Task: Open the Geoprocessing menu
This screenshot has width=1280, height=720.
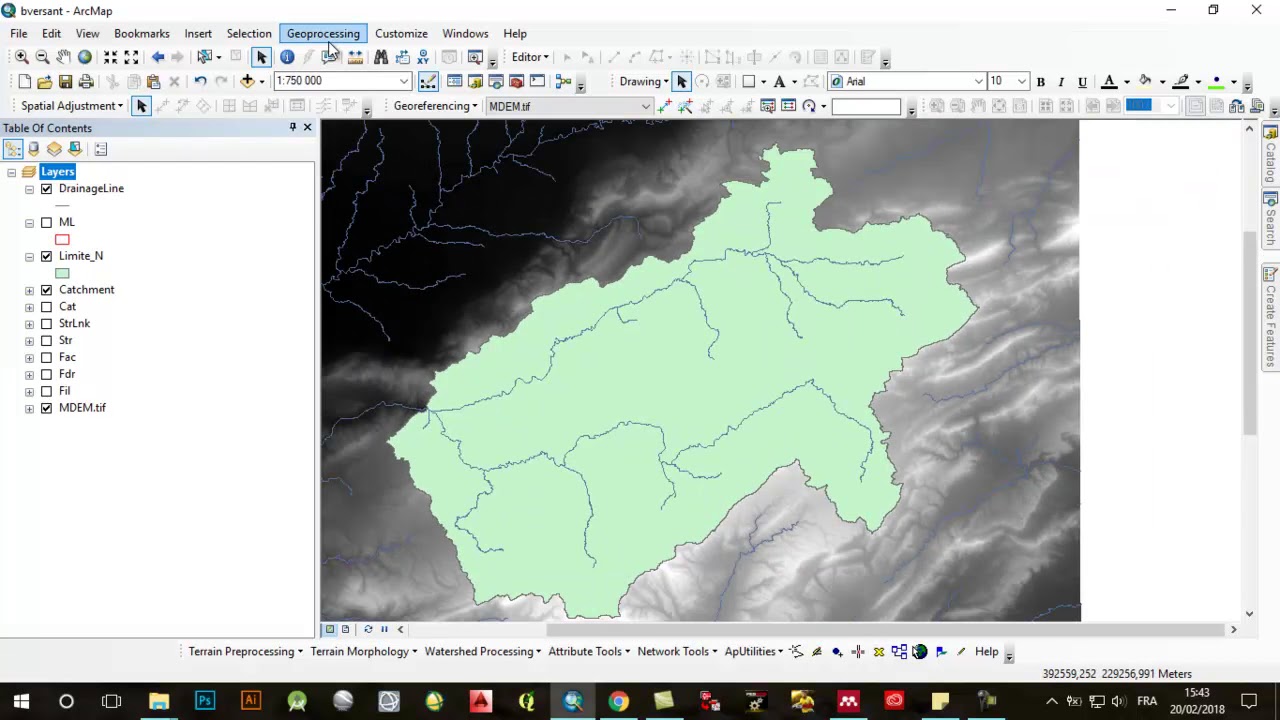Action: [x=323, y=34]
